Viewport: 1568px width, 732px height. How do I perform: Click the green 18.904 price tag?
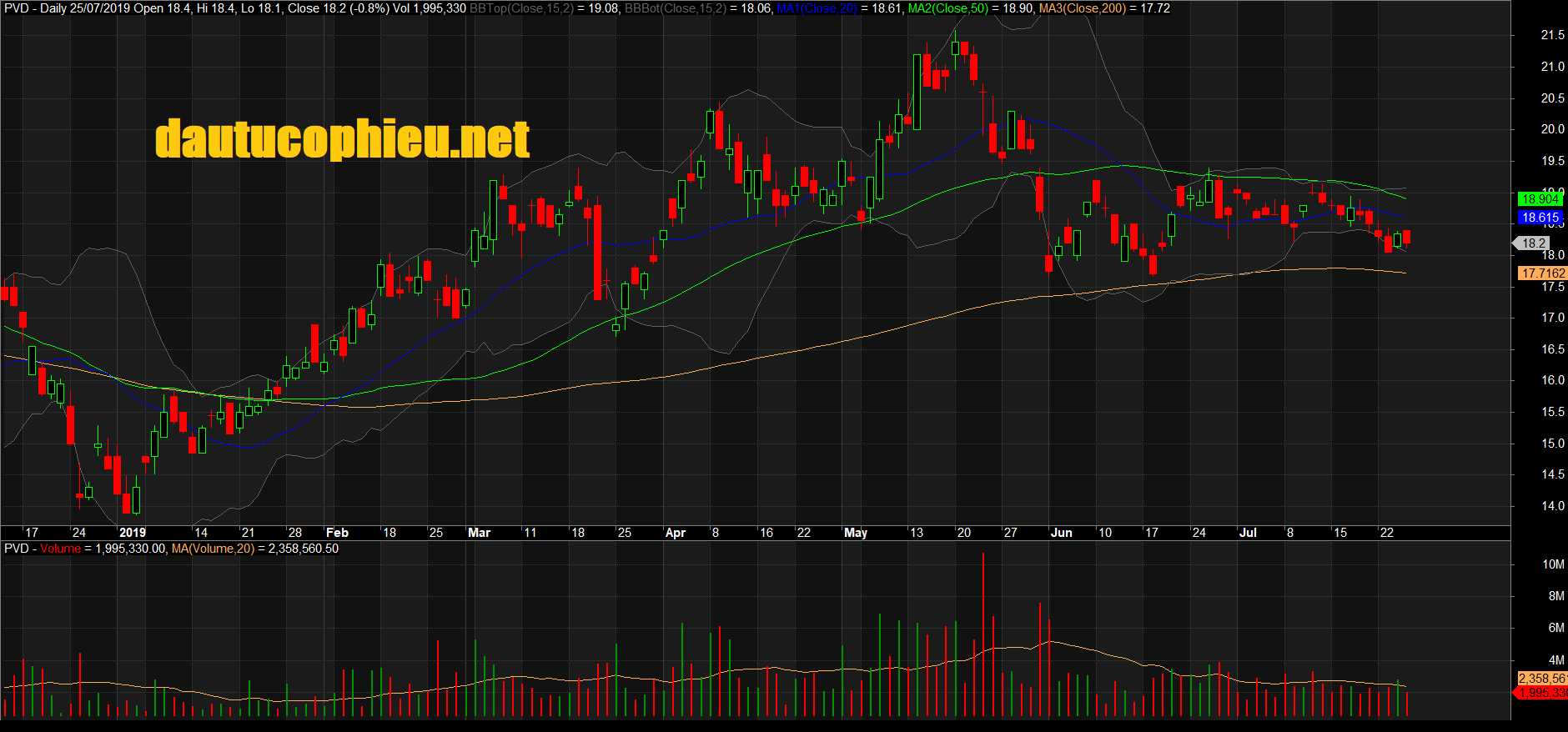click(x=1540, y=199)
